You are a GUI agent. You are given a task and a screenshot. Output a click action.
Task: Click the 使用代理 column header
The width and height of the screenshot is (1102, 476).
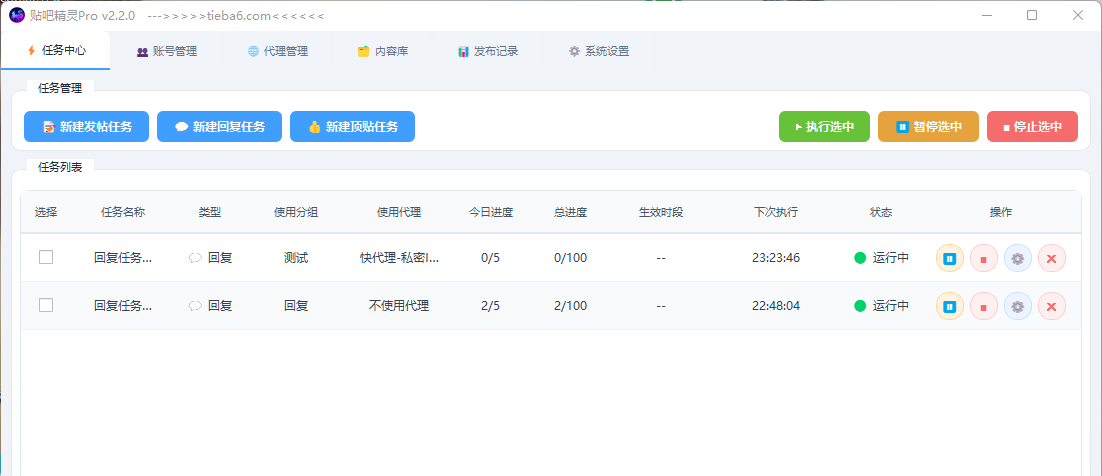pyautogui.click(x=398, y=212)
